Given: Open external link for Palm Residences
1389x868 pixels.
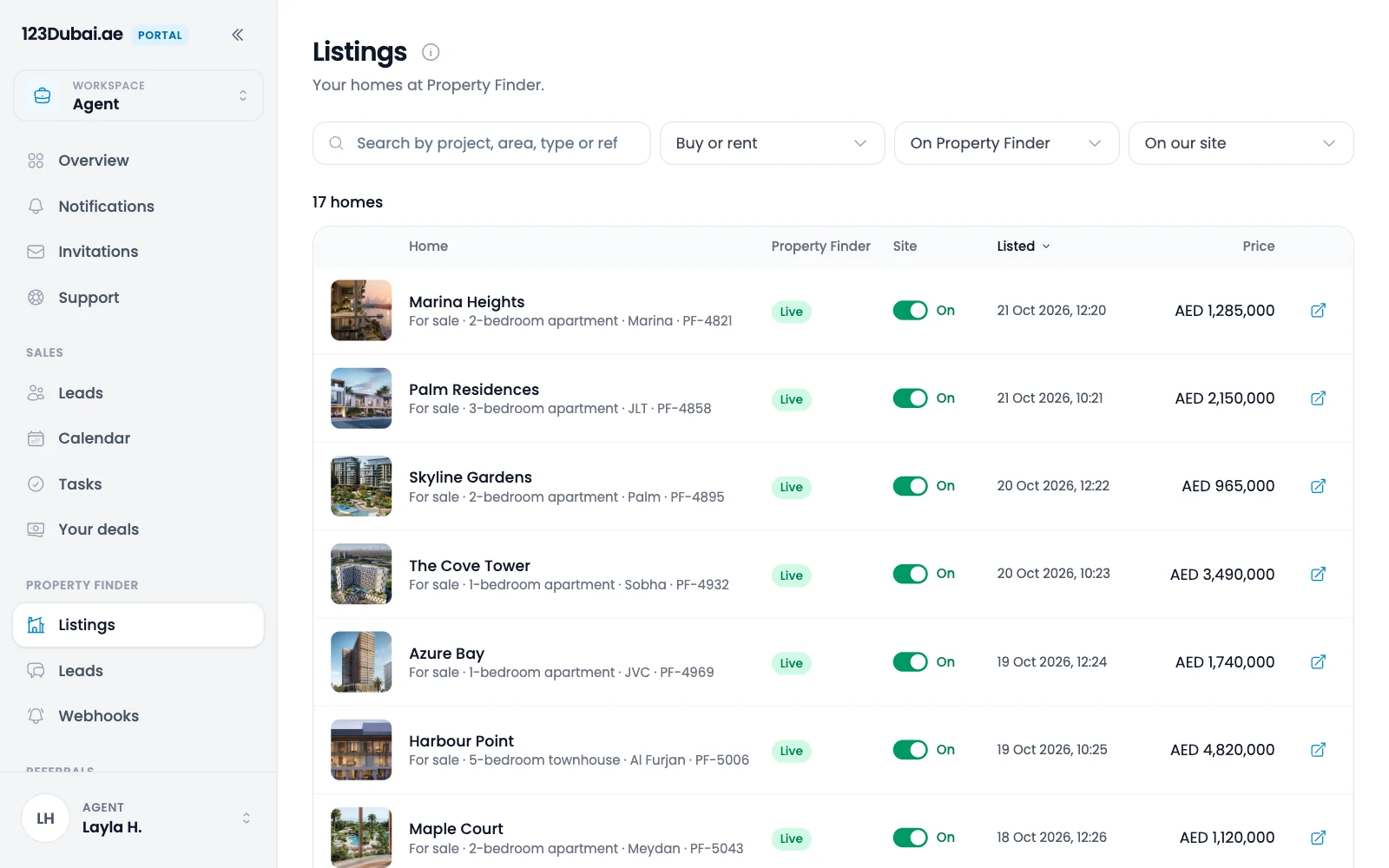Looking at the screenshot, I should 1318,398.
